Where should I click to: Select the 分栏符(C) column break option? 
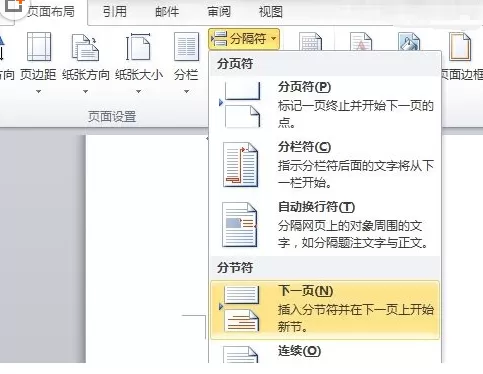(325, 165)
